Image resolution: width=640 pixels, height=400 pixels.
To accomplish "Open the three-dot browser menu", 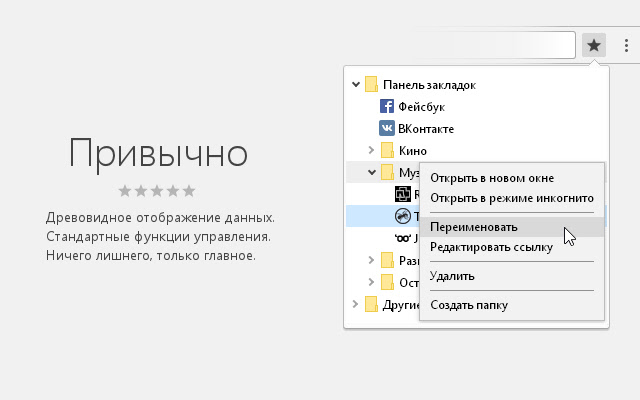I will coord(626,45).
